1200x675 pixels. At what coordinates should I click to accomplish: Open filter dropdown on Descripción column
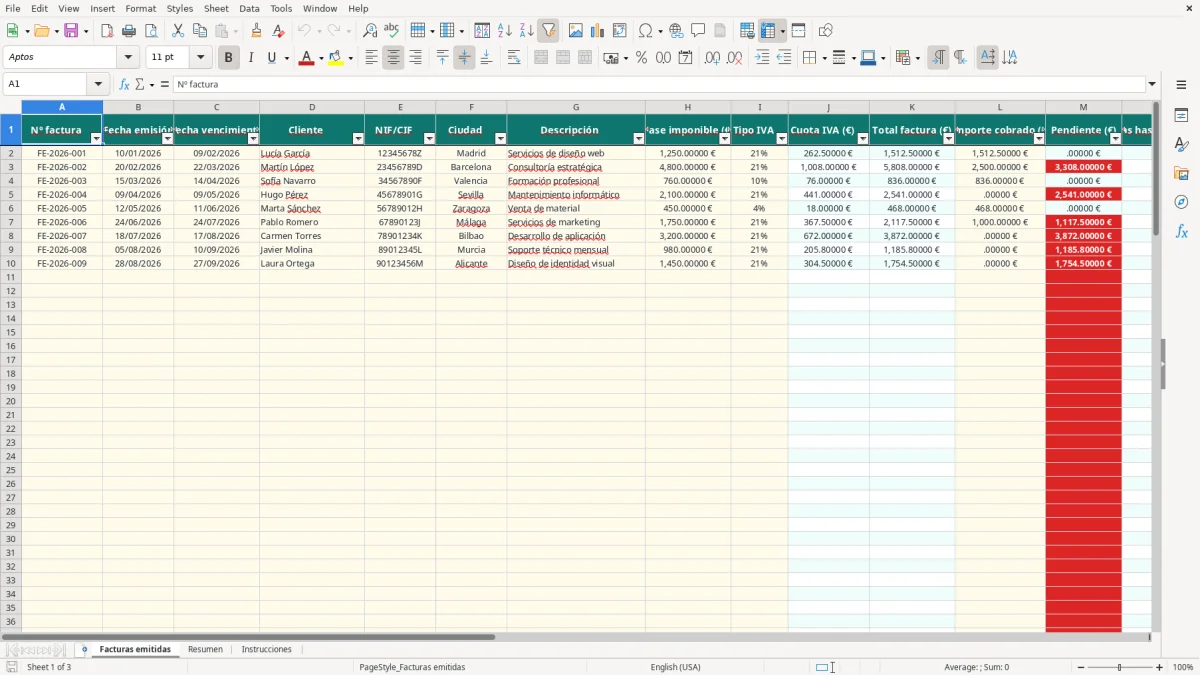(x=638, y=139)
